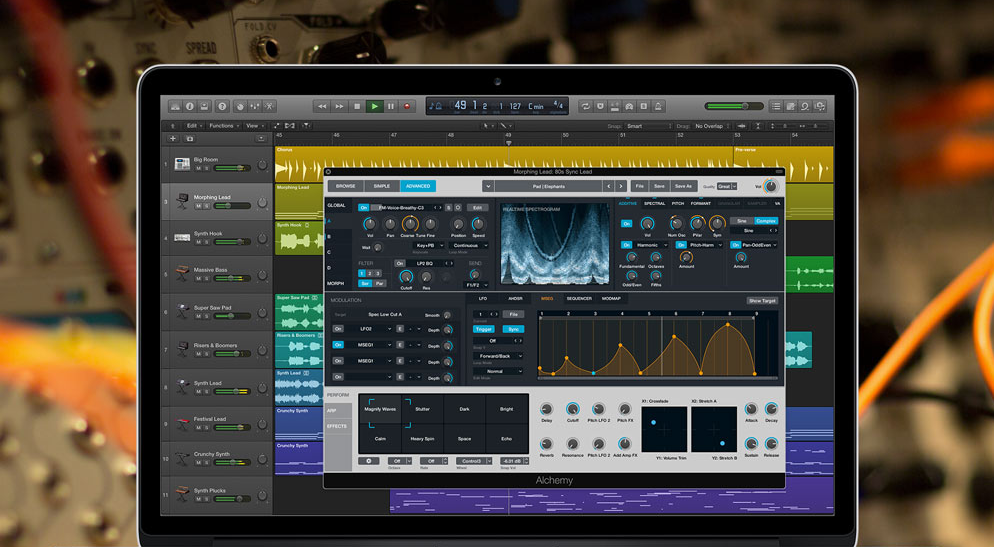Click the Big Room track drum machine icon
This screenshot has width=994, height=547.
coord(182,164)
